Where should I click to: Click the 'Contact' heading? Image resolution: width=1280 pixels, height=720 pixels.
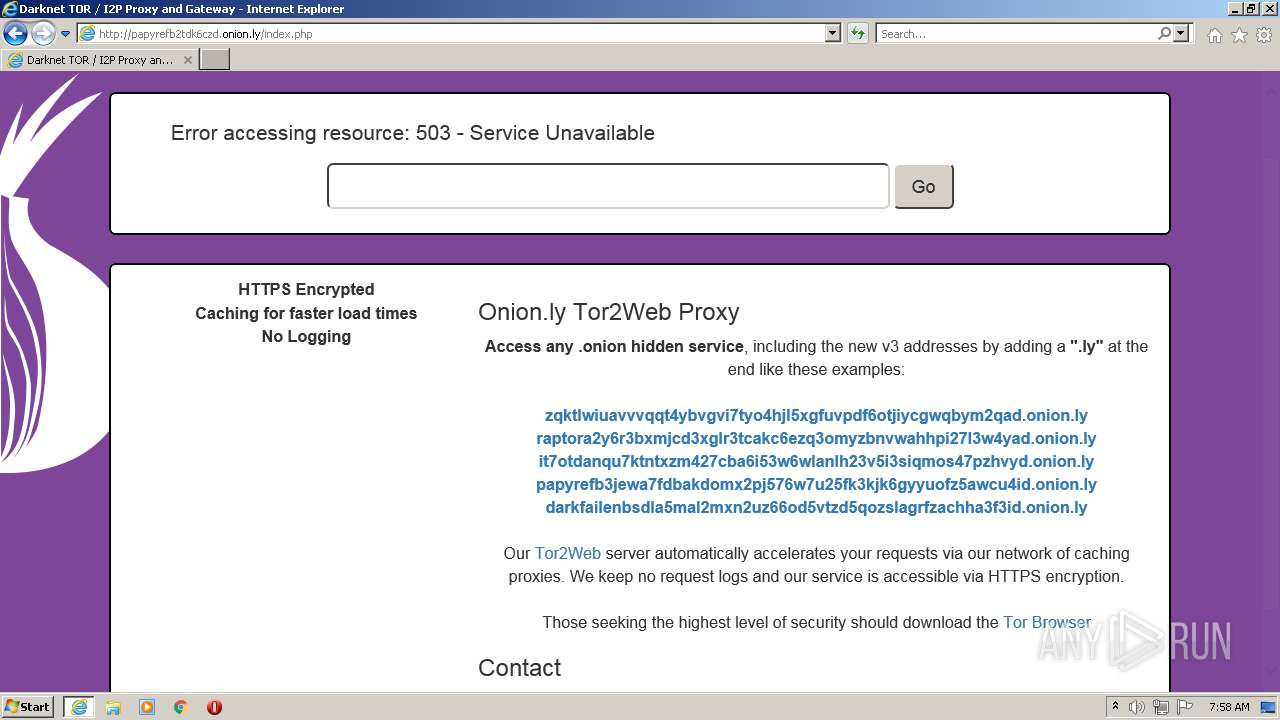[519, 668]
